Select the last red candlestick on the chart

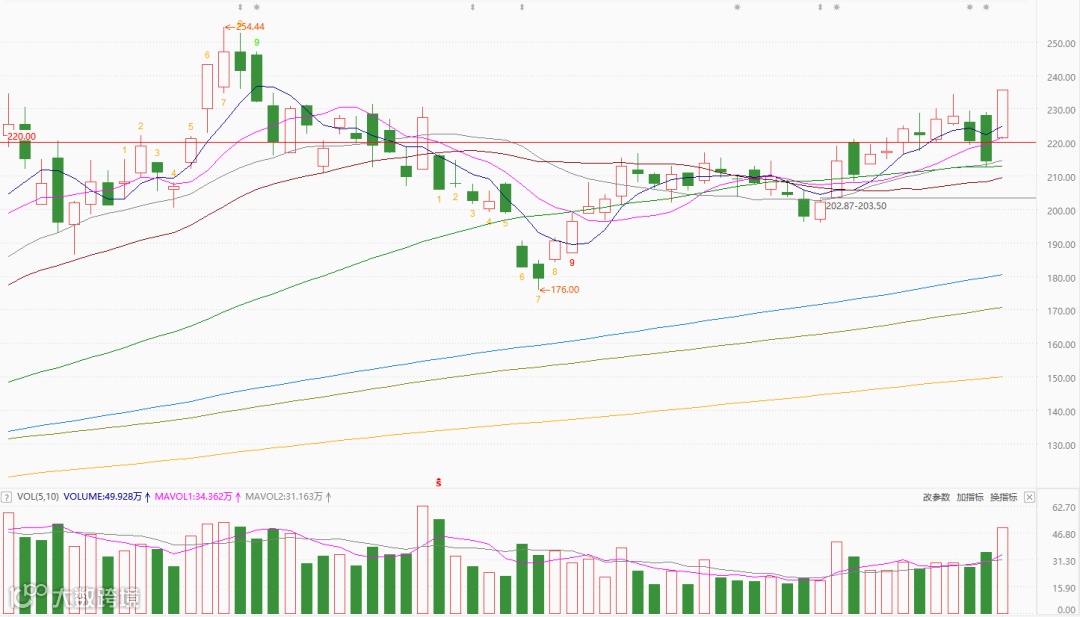click(1003, 114)
